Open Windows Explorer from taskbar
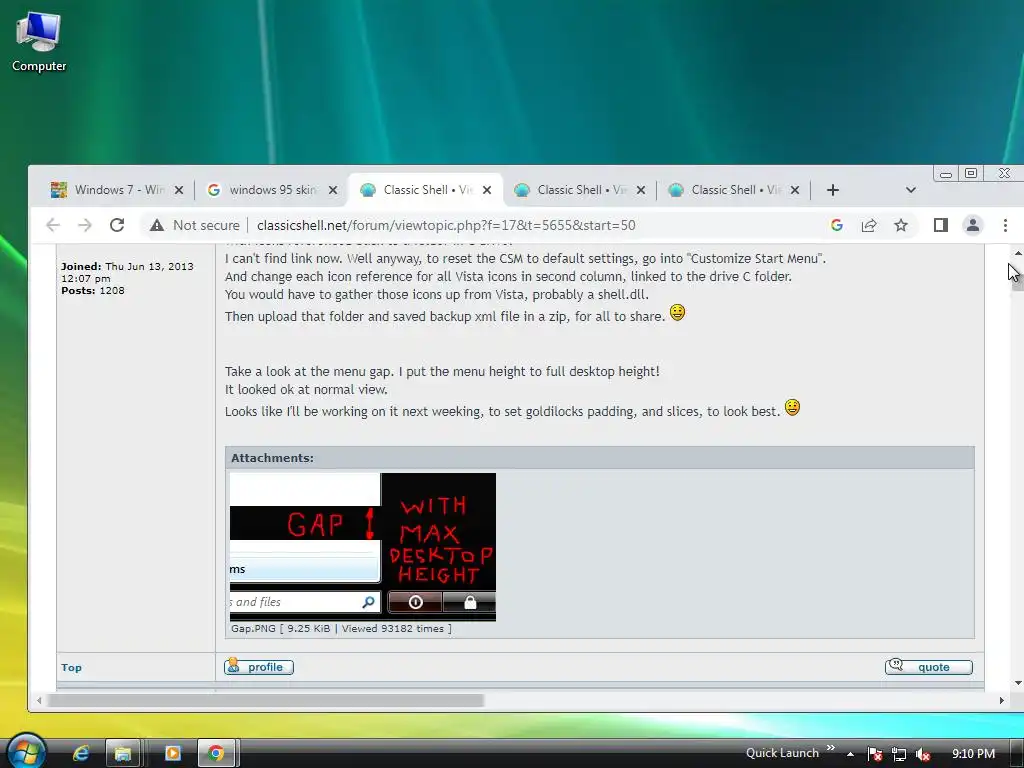 click(x=122, y=753)
